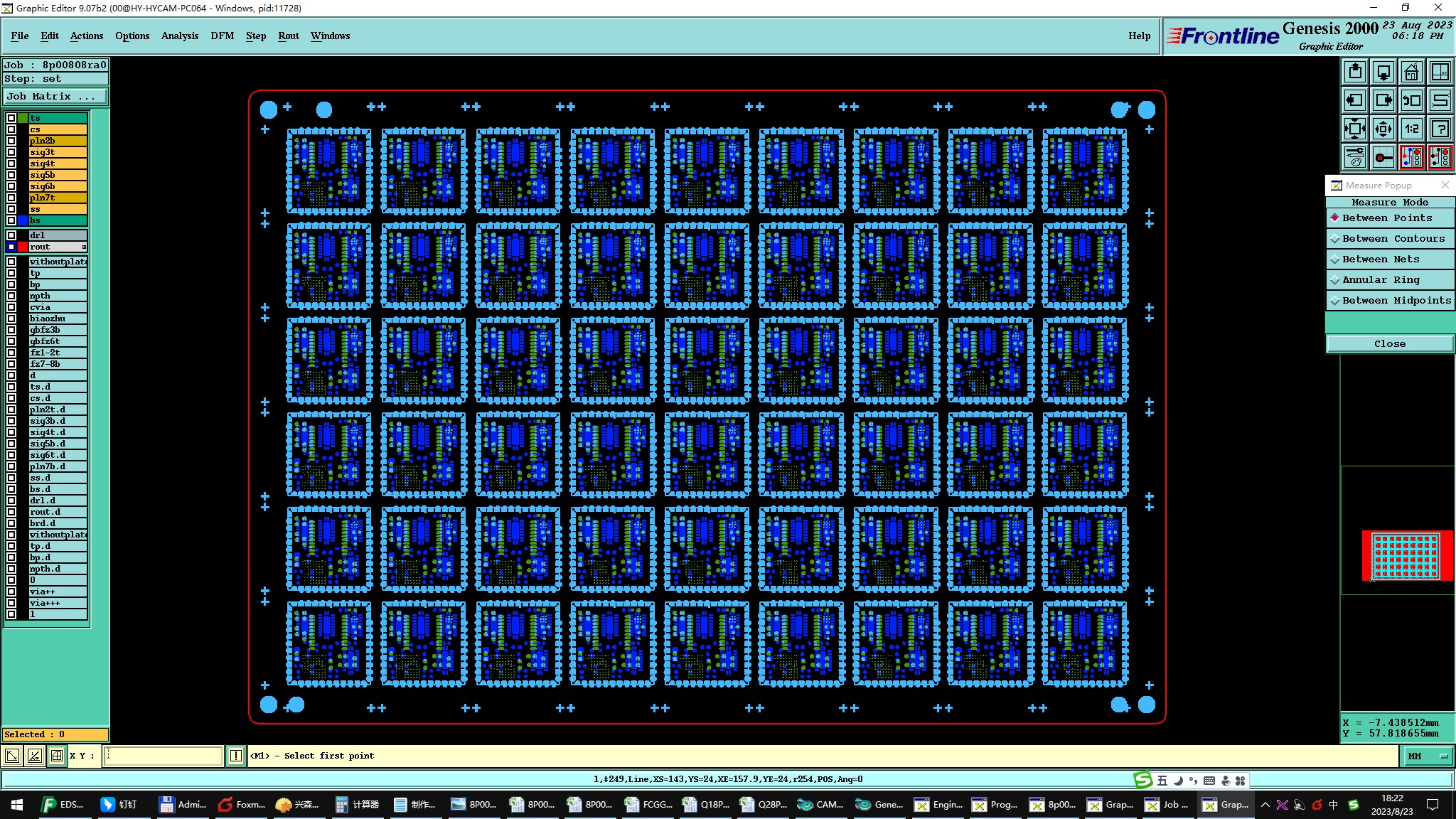The image size is (1456, 819).
Task: Click the exclamation mark icon near XY field
Action: pyautogui.click(x=236, y=756)
